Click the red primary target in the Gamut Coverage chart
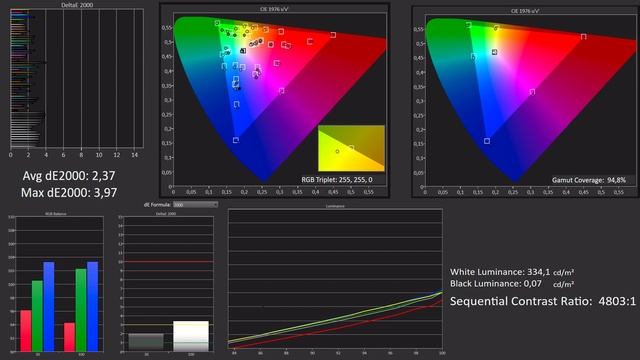 click(x=584, y=37)
